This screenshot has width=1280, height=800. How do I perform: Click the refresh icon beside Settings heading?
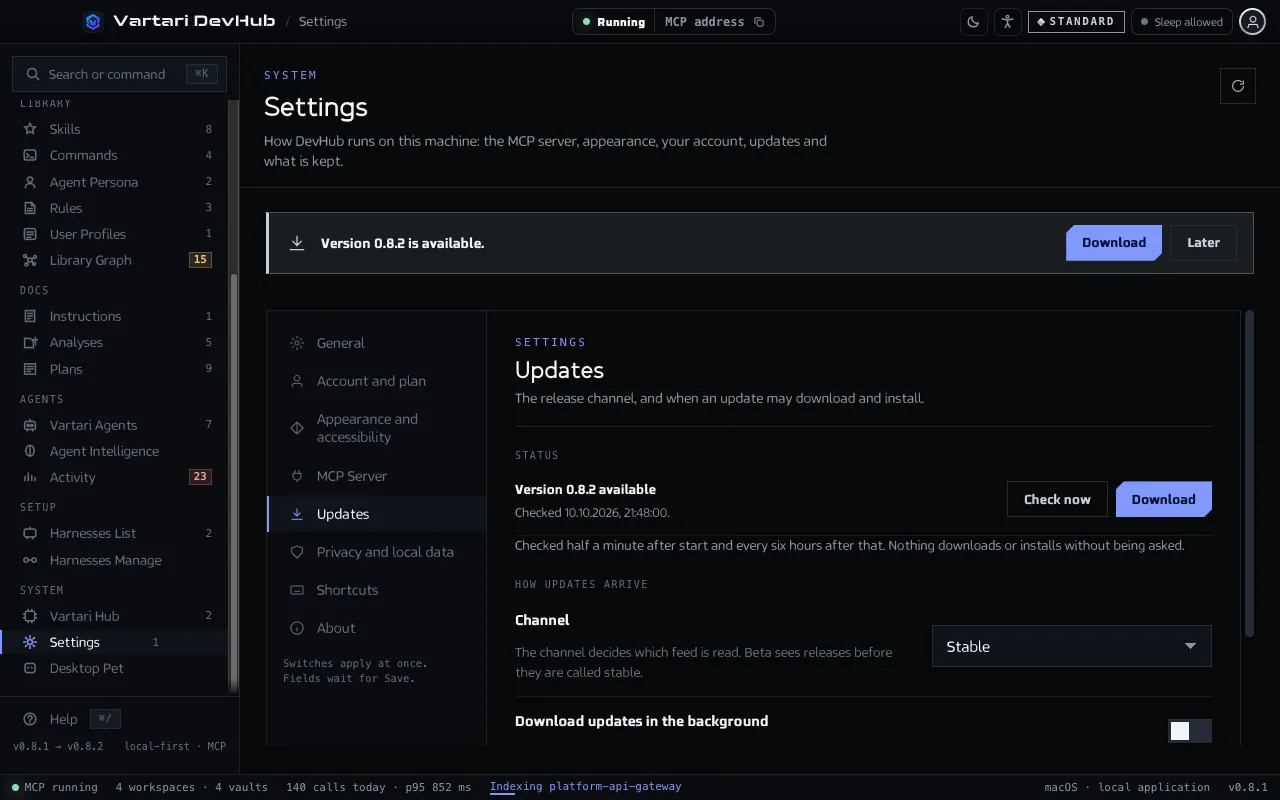tap(1238, 86)
